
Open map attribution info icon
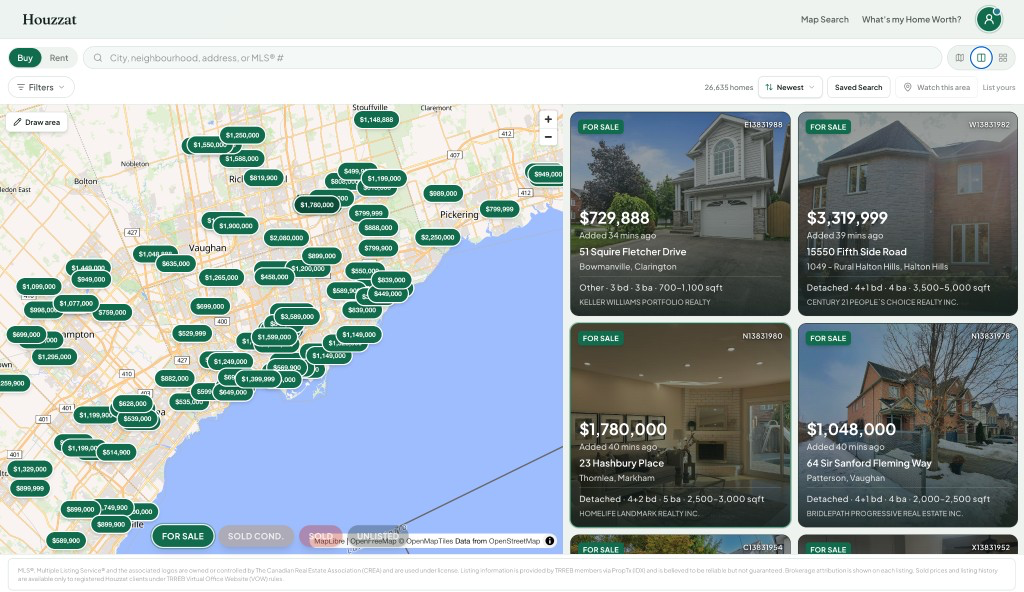click(550, 540)
